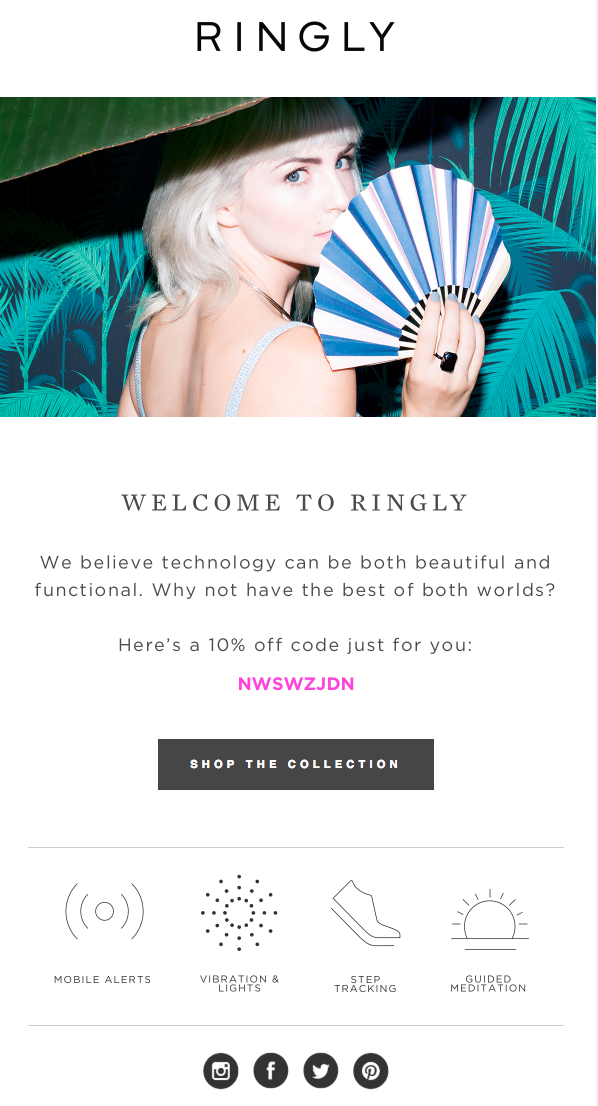Image resolution: width=598 pixels, height=1106 pixels.
Task: Open Ringly's Facebook page icon
Action: (x=271, y=1071)
